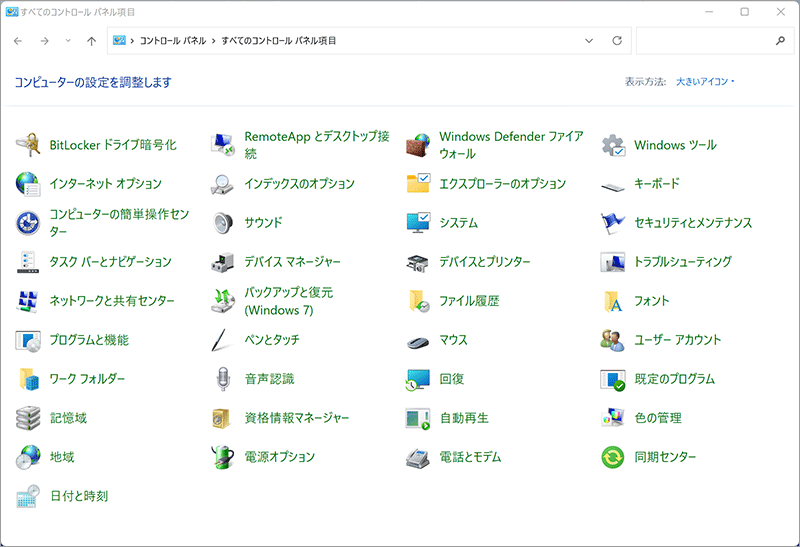Click the 電源オプション battery icon

point(222,457)
